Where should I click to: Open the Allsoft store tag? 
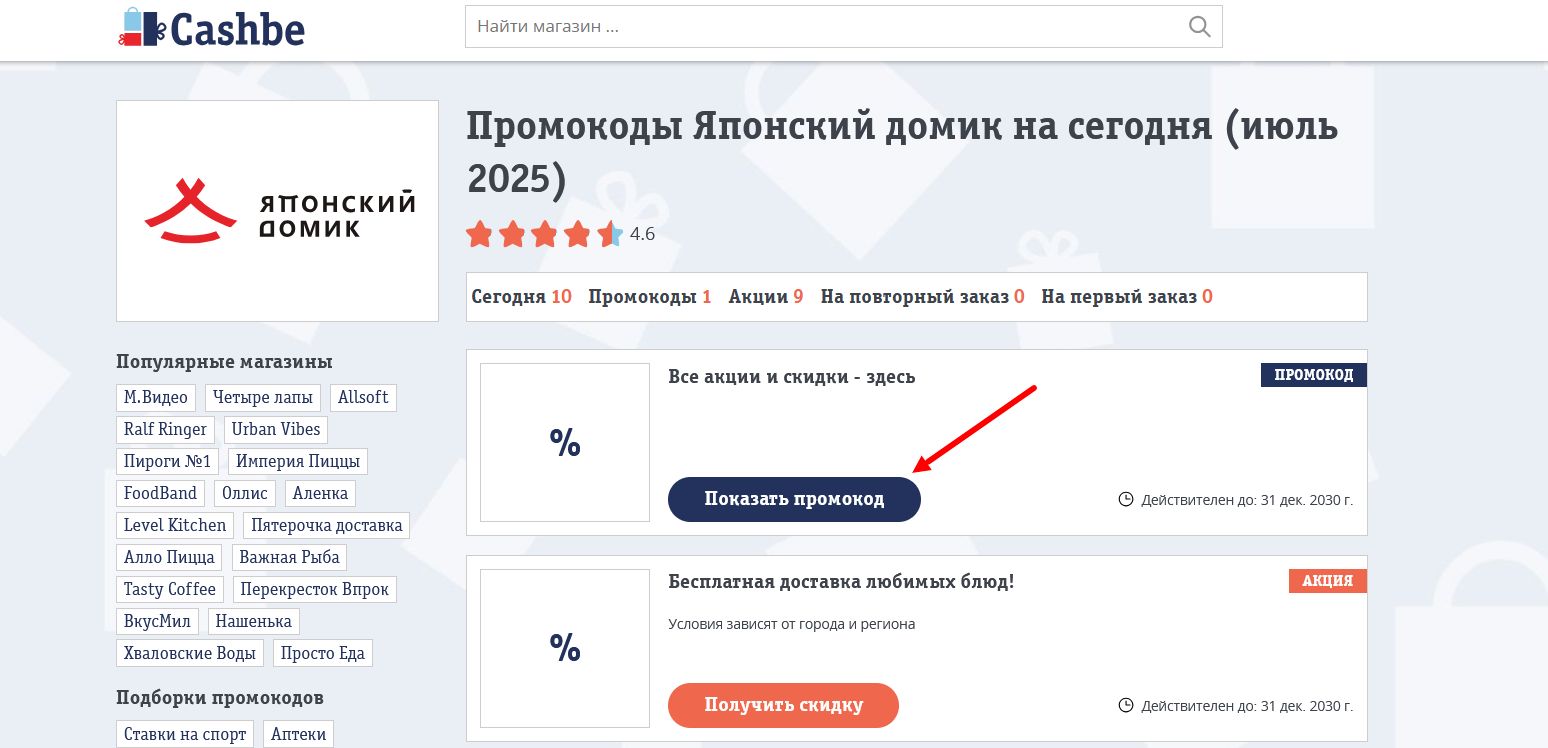point(363,398)
